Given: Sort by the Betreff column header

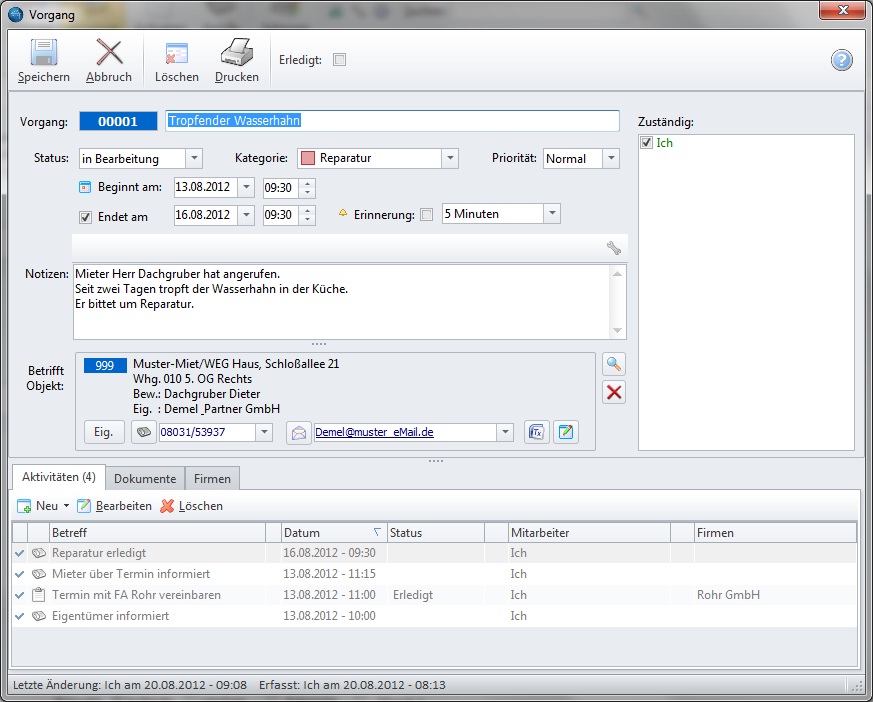Looking at the screenshot, I should click(x=158, y=533).
